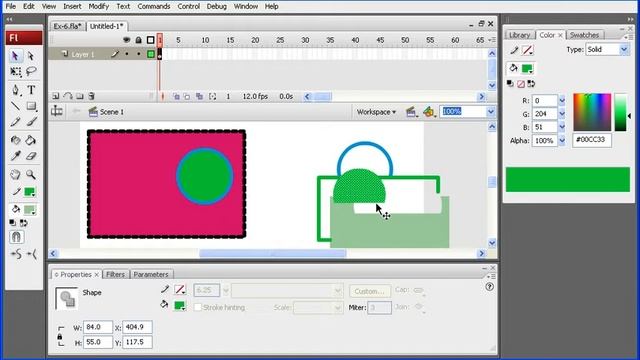The image size is (640, 360).
Task: Click the Parameters tab
Action: (151, 274)
